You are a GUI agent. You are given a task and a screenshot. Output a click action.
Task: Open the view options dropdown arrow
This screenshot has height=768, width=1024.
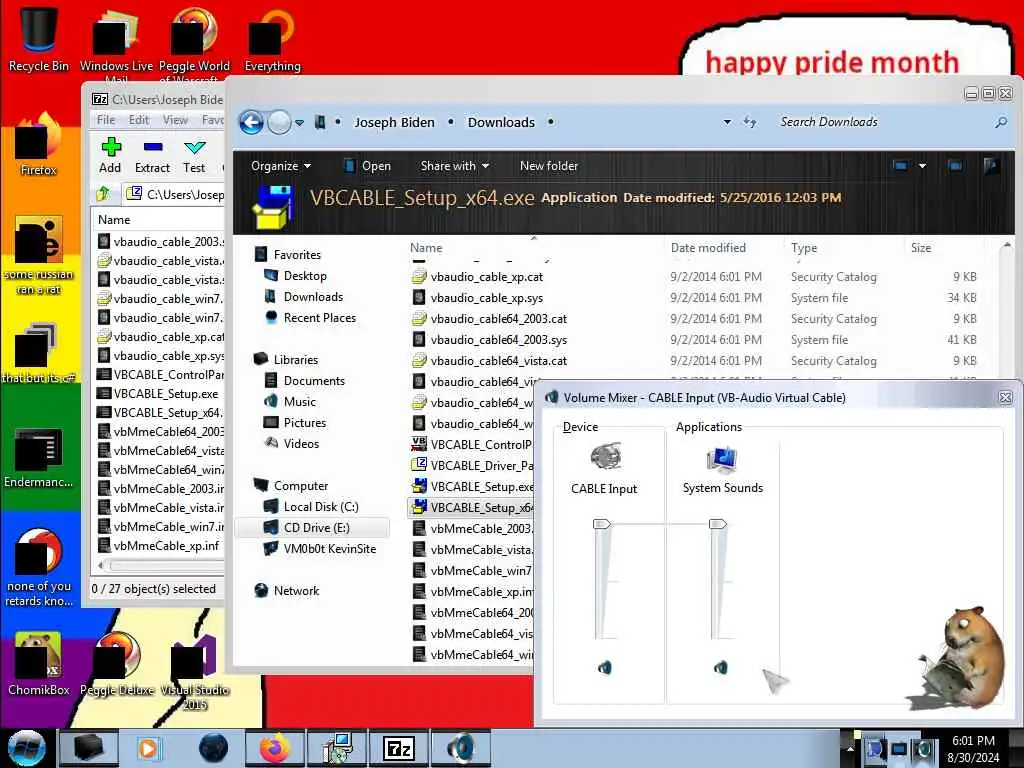pos(922,166)
